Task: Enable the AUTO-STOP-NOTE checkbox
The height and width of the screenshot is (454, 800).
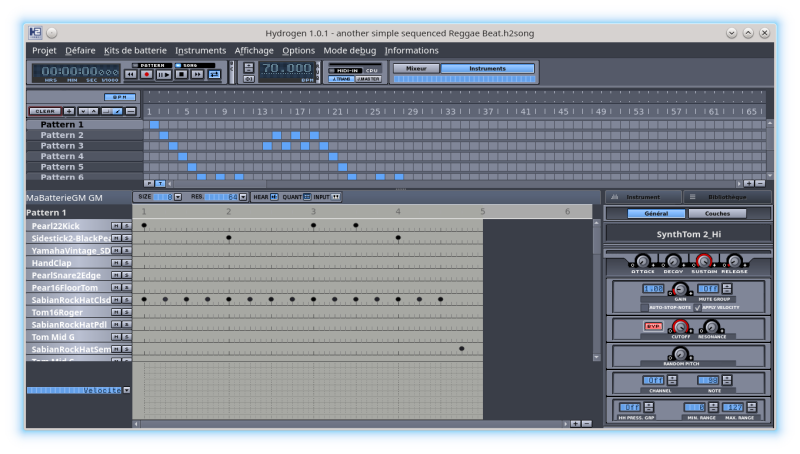Action: point(645,308)
